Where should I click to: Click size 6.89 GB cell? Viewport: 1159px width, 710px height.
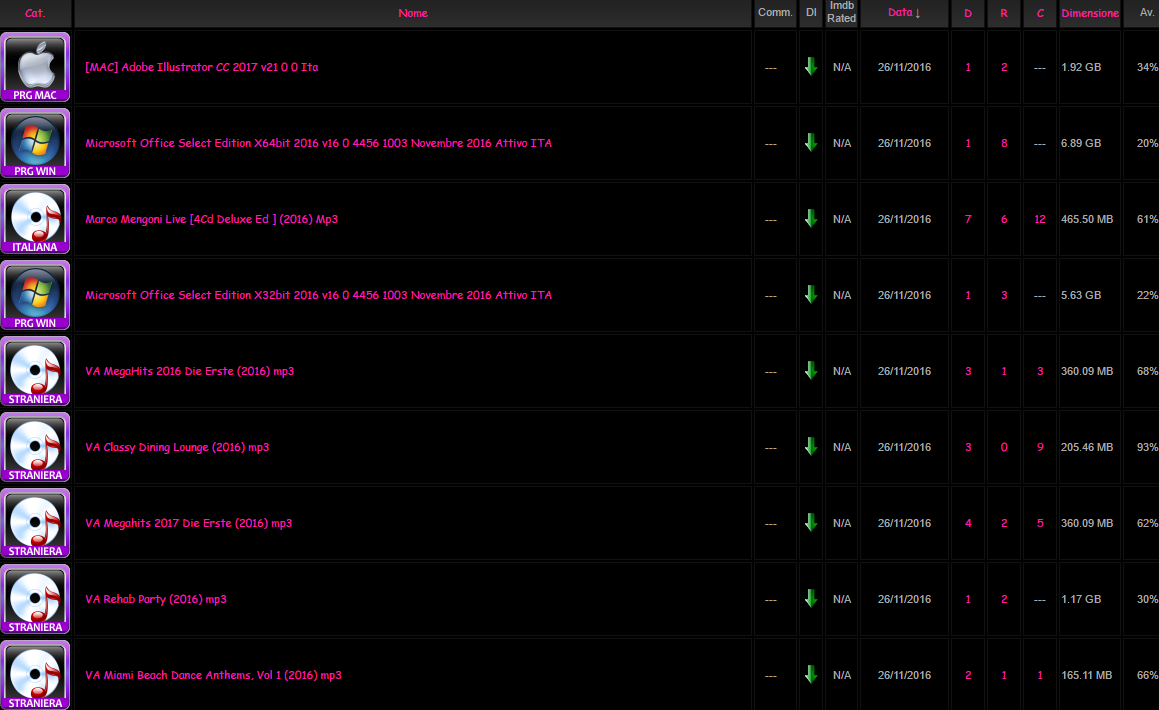tap(1081, 143)
